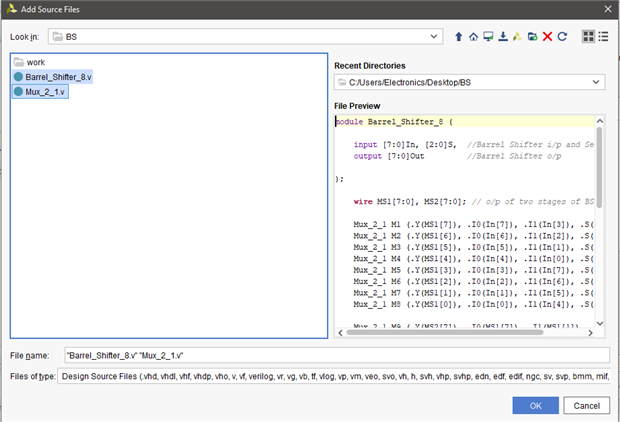Select the Mux_2_1.v file

[x=45, y=92]
